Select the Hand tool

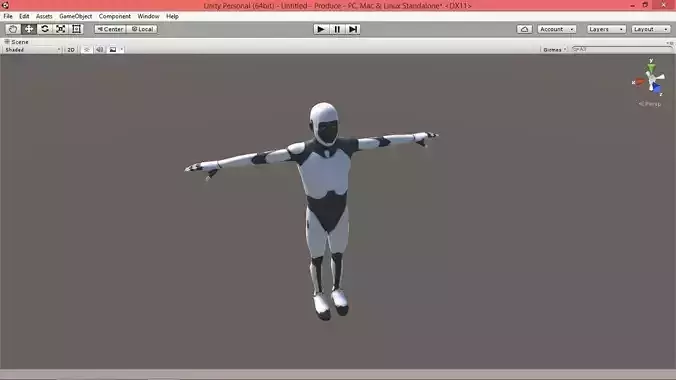tap(13, 29)
